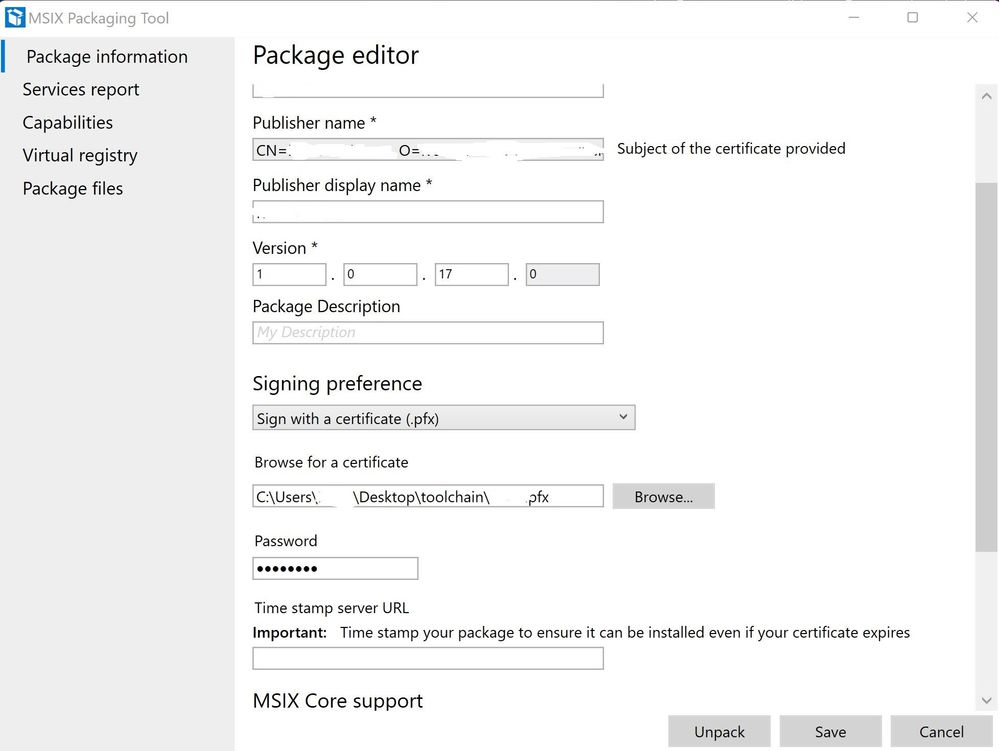
Task: Focus the certificate Password field
Action: pos(335,568)
